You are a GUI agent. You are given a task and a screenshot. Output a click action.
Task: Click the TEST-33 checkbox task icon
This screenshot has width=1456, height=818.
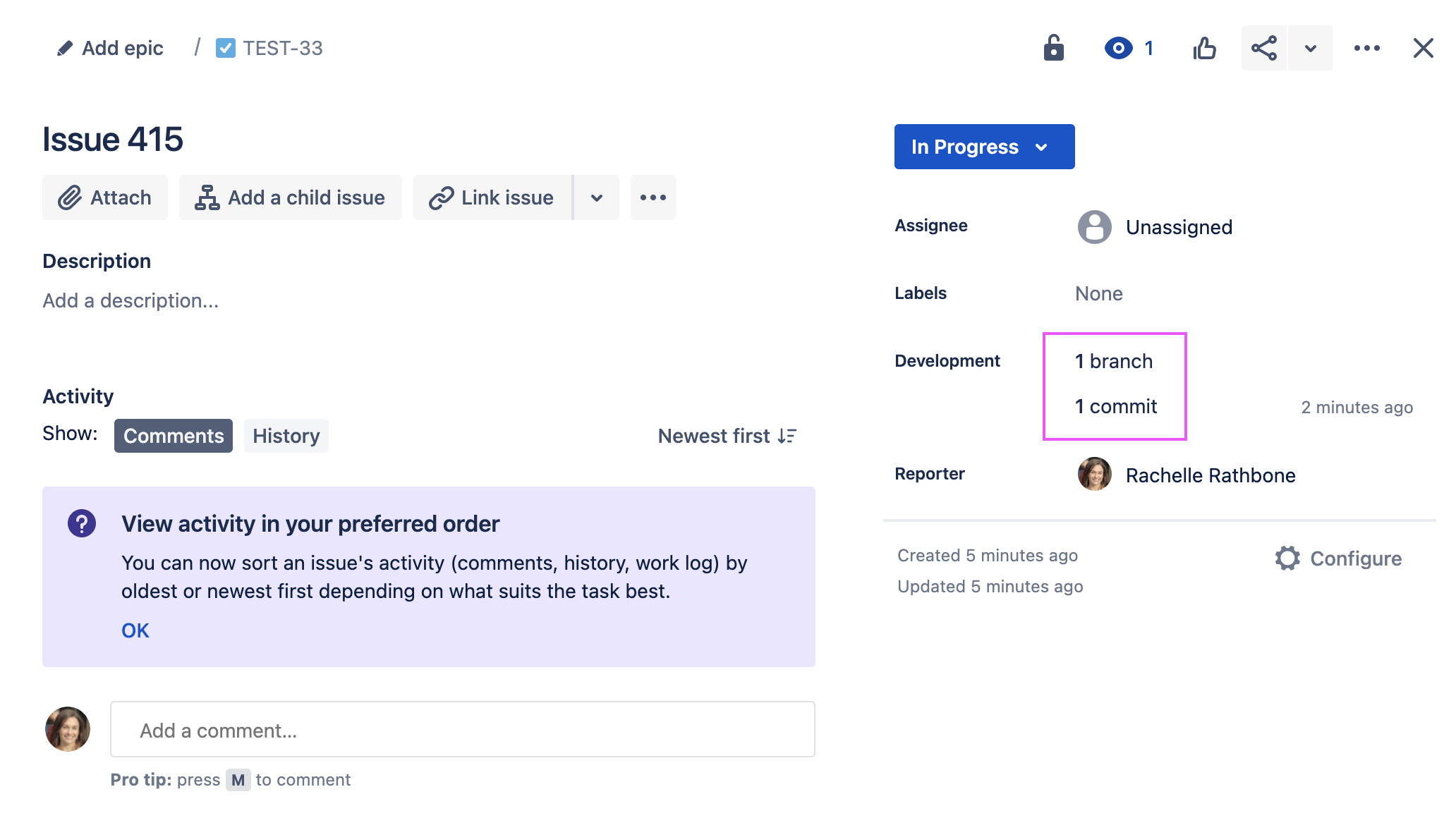[226, 48]
